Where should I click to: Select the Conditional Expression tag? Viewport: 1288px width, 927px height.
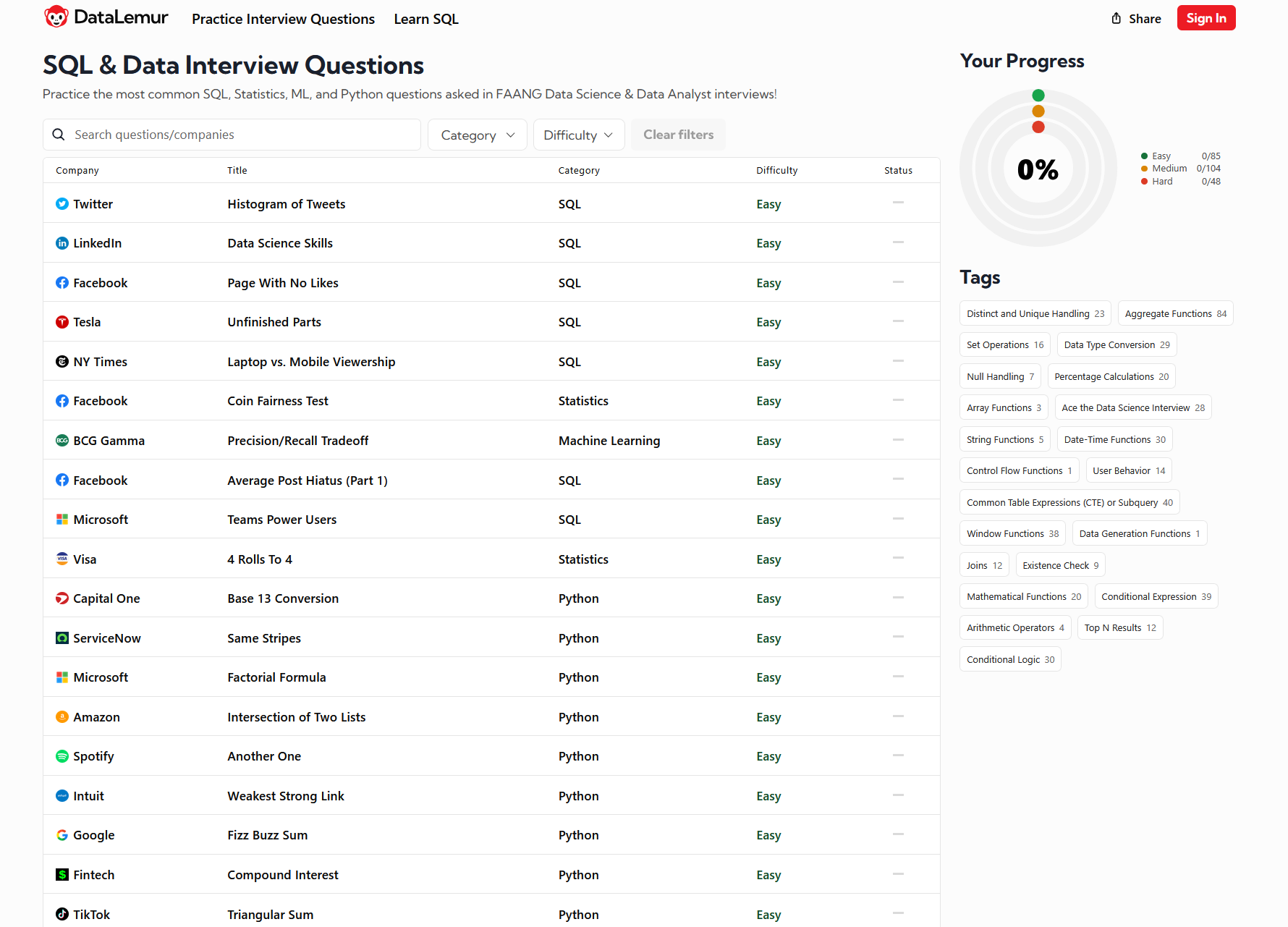pyautogui.click(x=1156, y=596)
